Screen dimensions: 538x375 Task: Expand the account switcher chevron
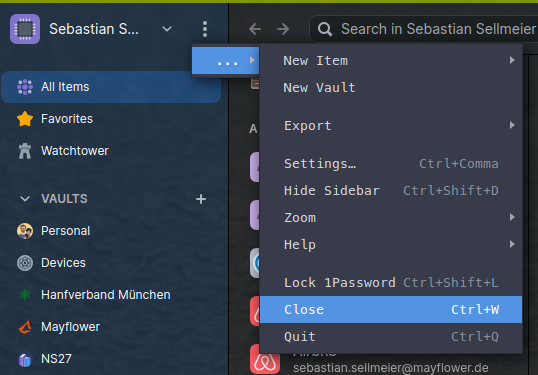[167, 29]
